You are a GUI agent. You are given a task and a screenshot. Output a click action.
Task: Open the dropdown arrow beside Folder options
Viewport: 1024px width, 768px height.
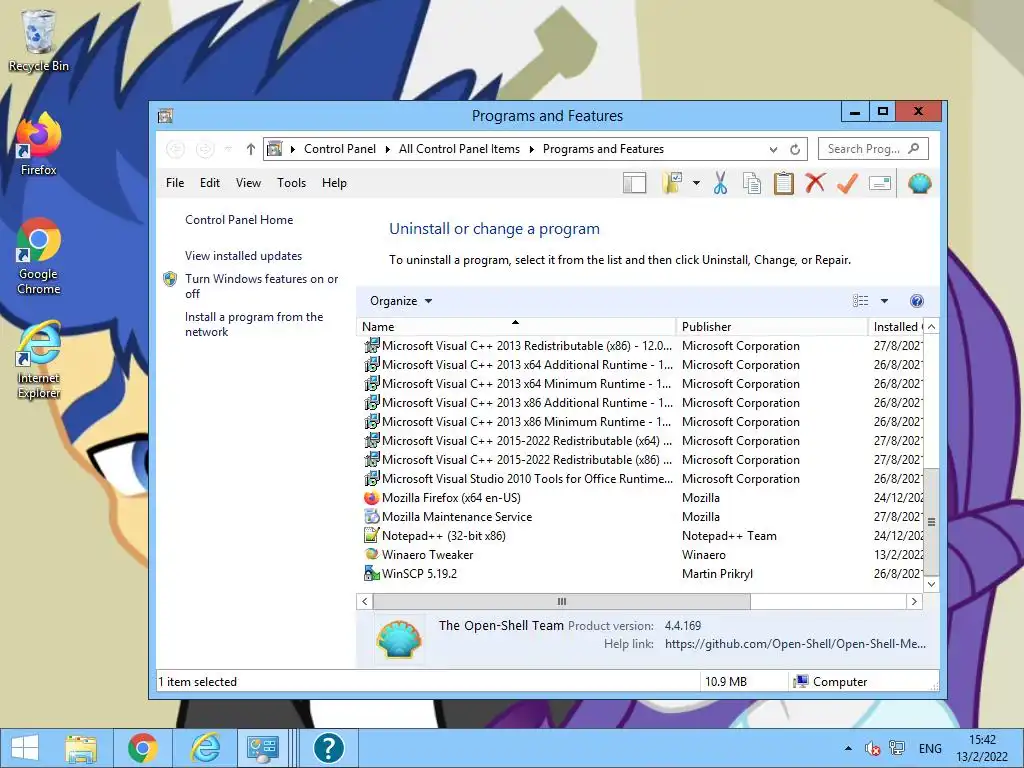point(696,184)
